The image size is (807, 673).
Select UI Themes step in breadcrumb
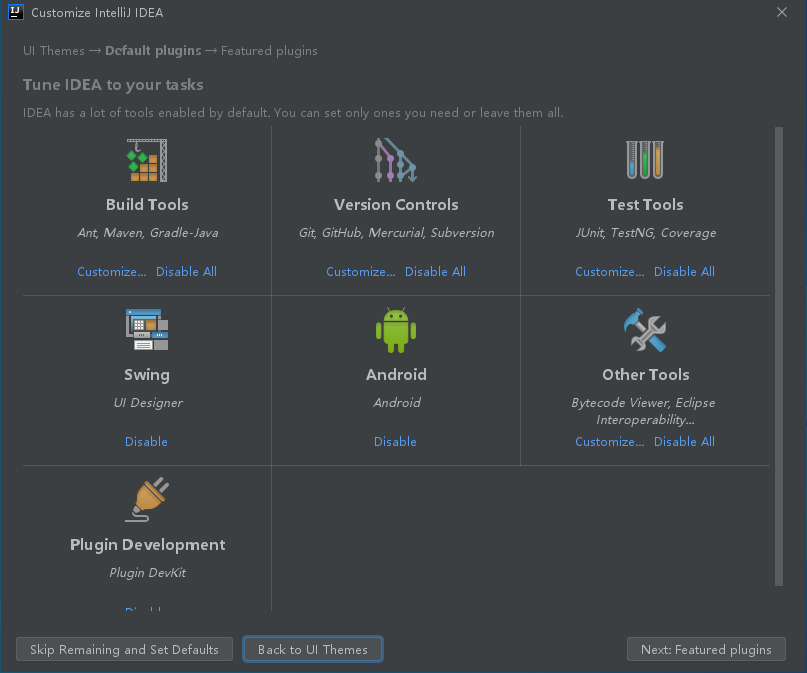(x=54, y=50)
